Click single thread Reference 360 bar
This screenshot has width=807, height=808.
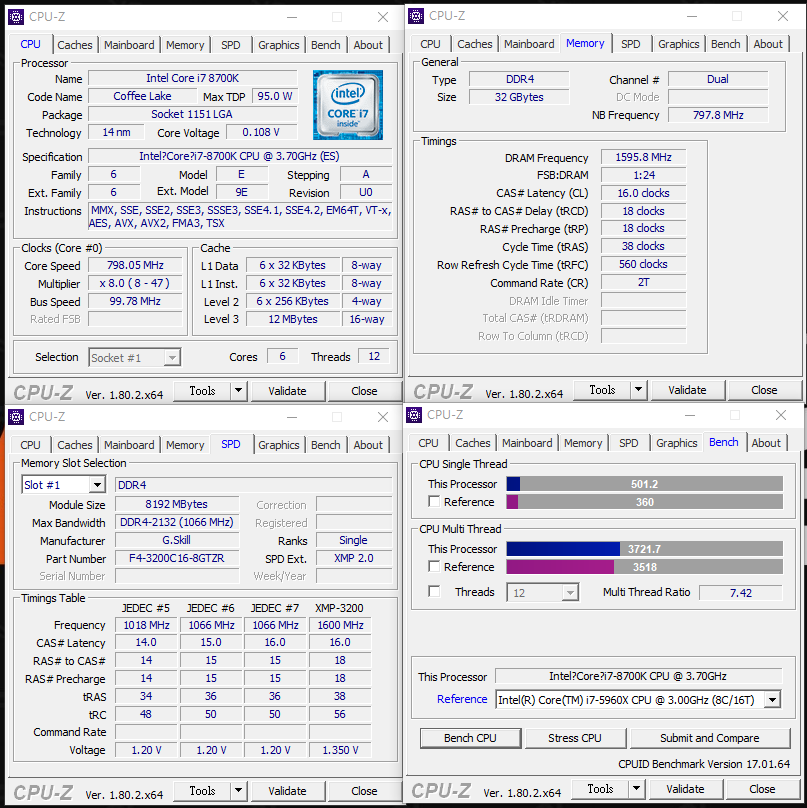644,502
